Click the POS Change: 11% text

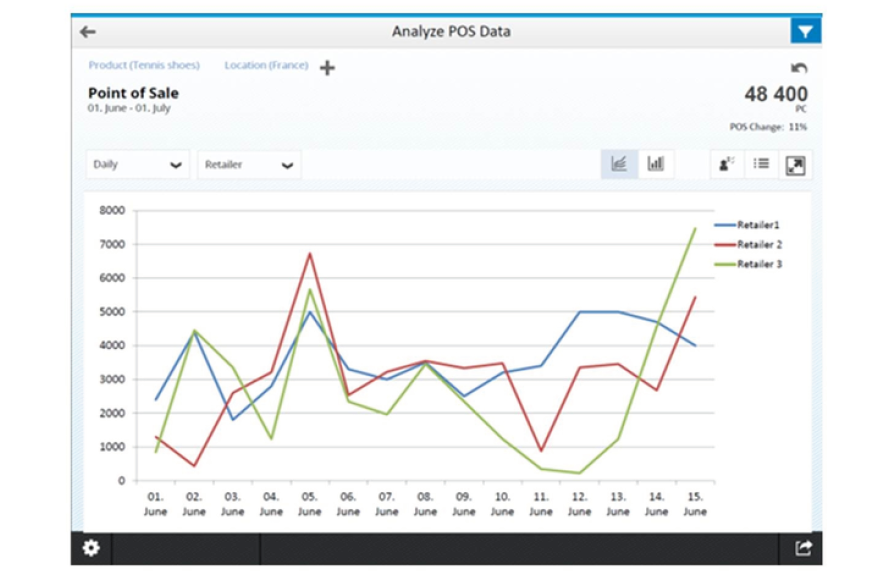click(768, 127)
